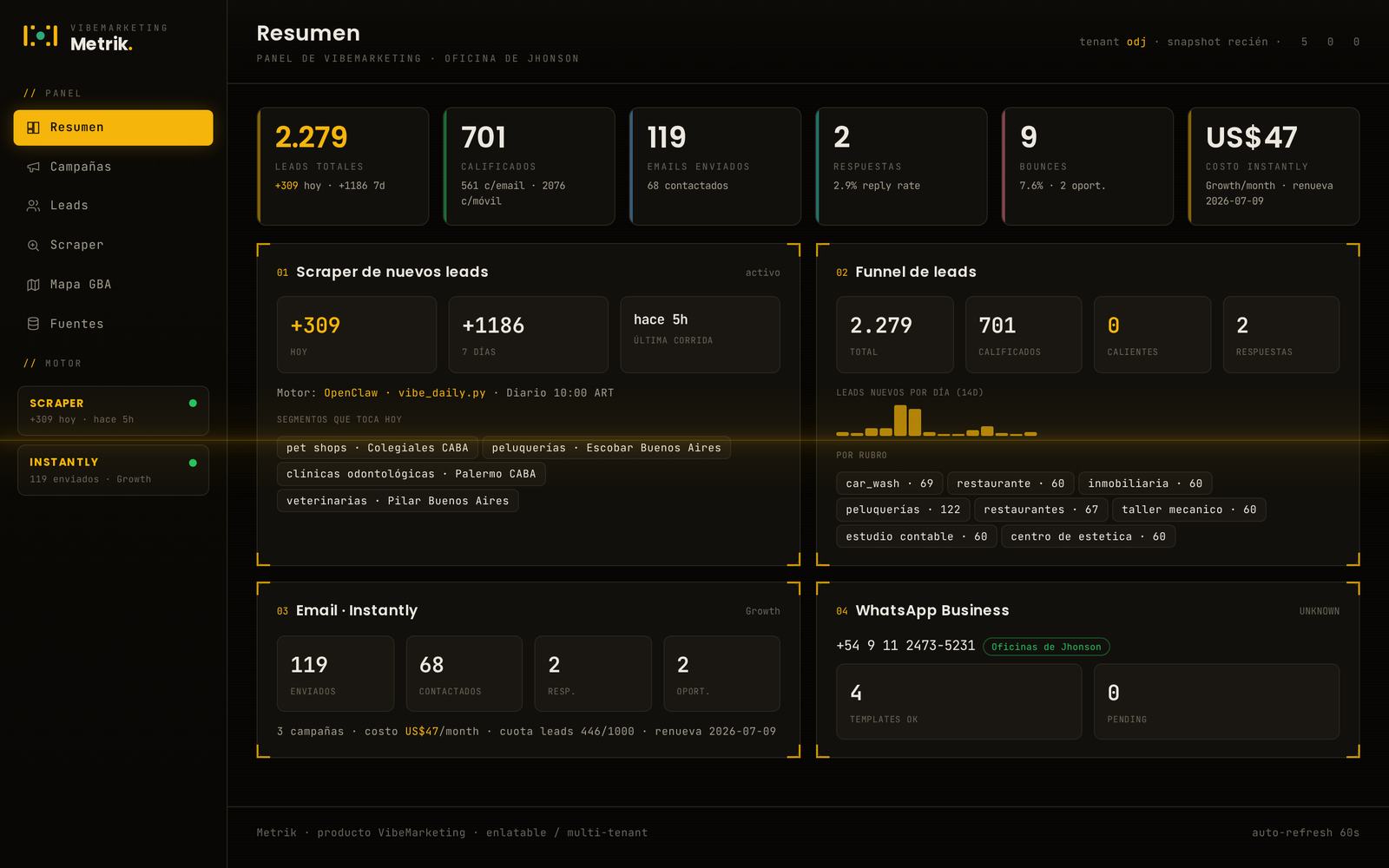Click the pet shops Colegiales CABA tag
The height and width of the screenshot is (868, 1389).
[378, 448]
